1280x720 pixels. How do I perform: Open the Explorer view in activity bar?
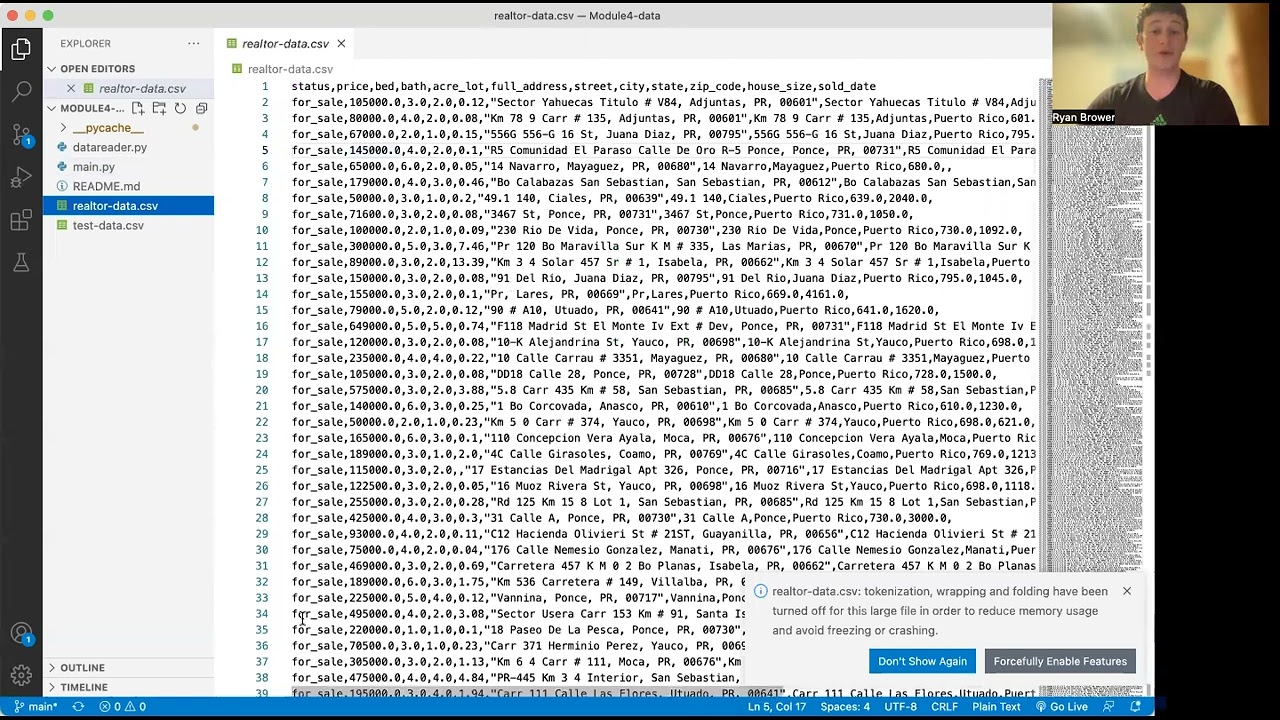click(x=21, y=49)
